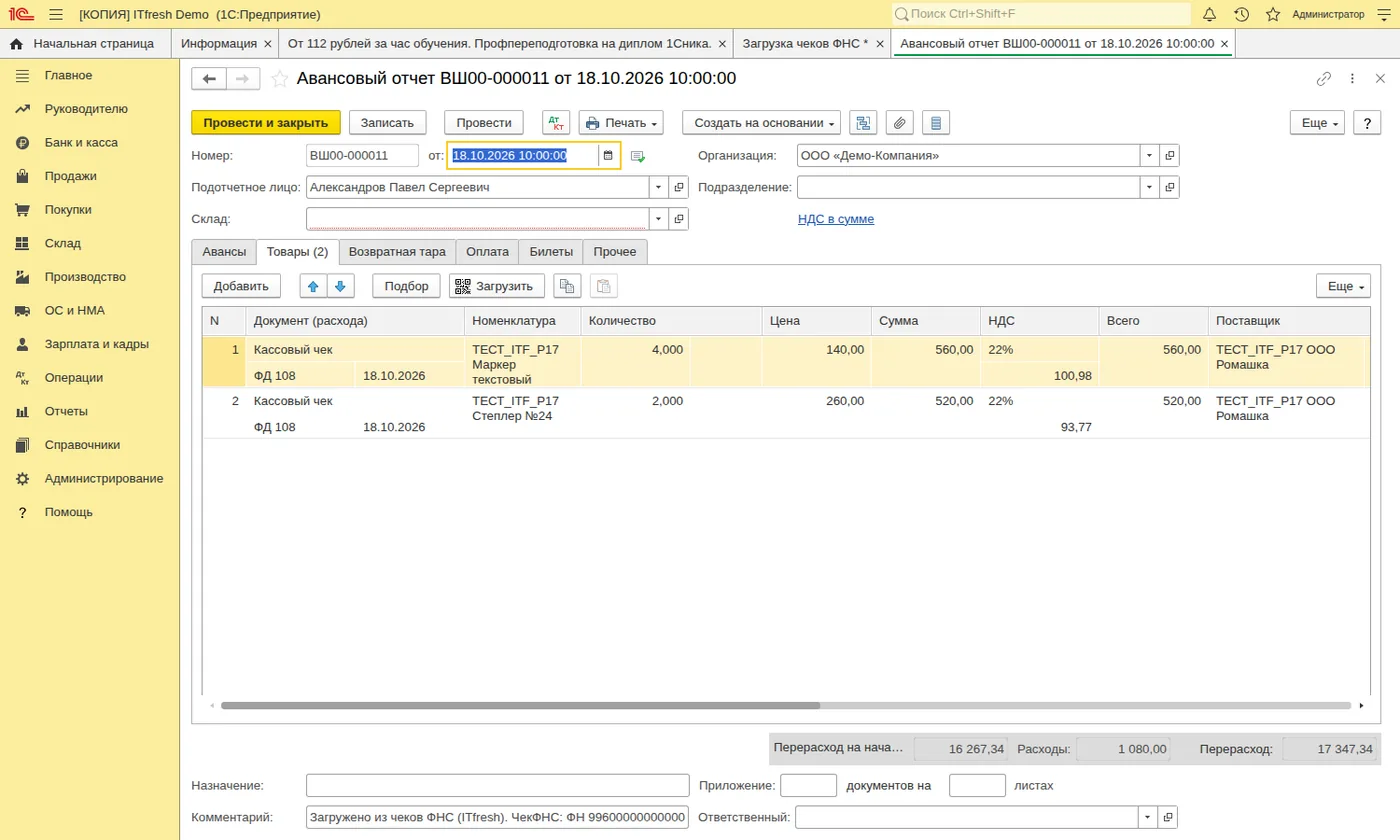Get link to document icon
1400x840 pixels.
1323,78
